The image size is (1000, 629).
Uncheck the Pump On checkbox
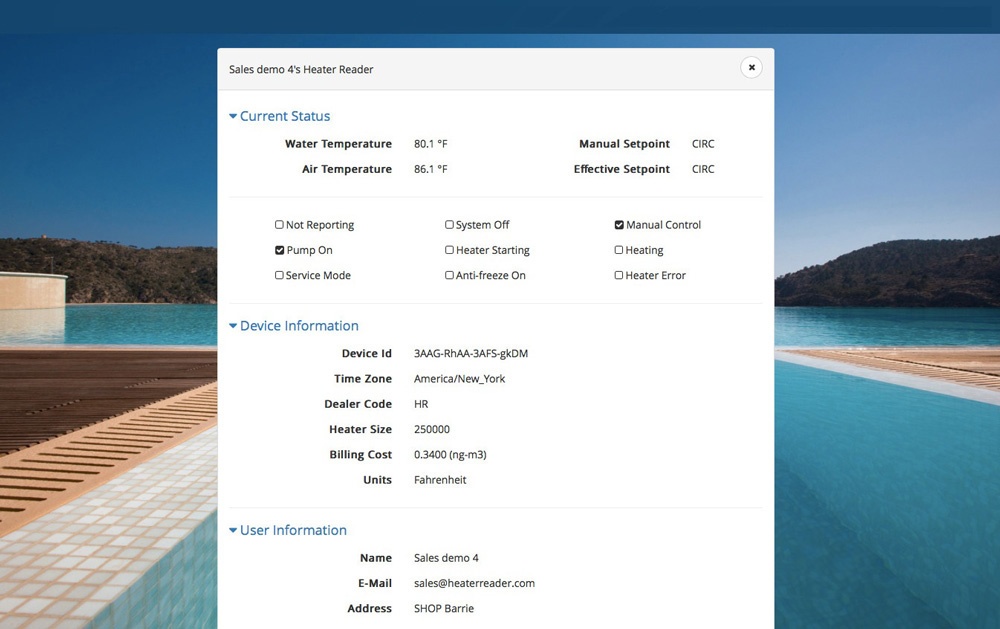(x=280, y=250)
